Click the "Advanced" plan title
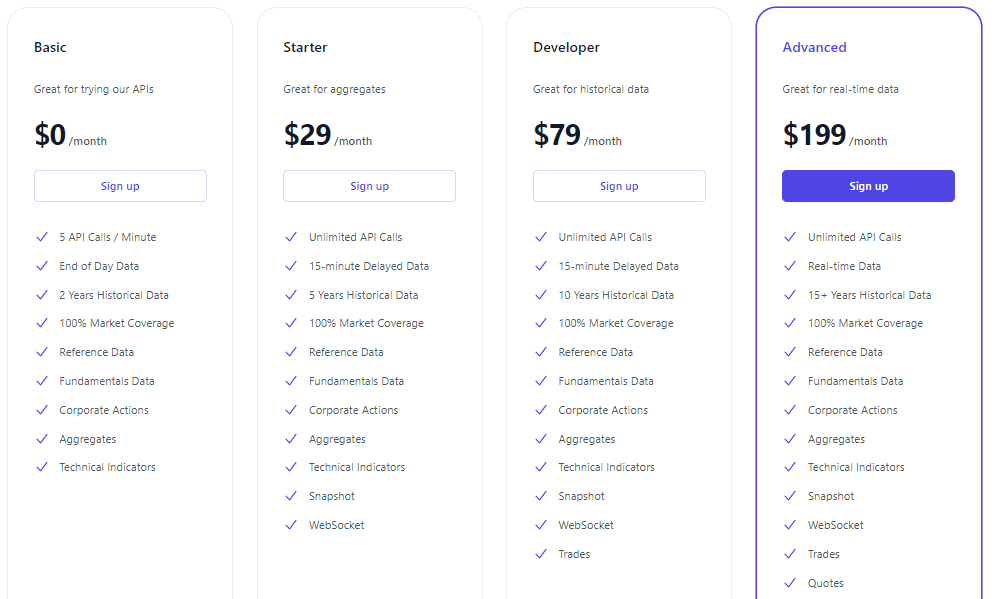This screenshot has height=599, width=992. (815, 47)
